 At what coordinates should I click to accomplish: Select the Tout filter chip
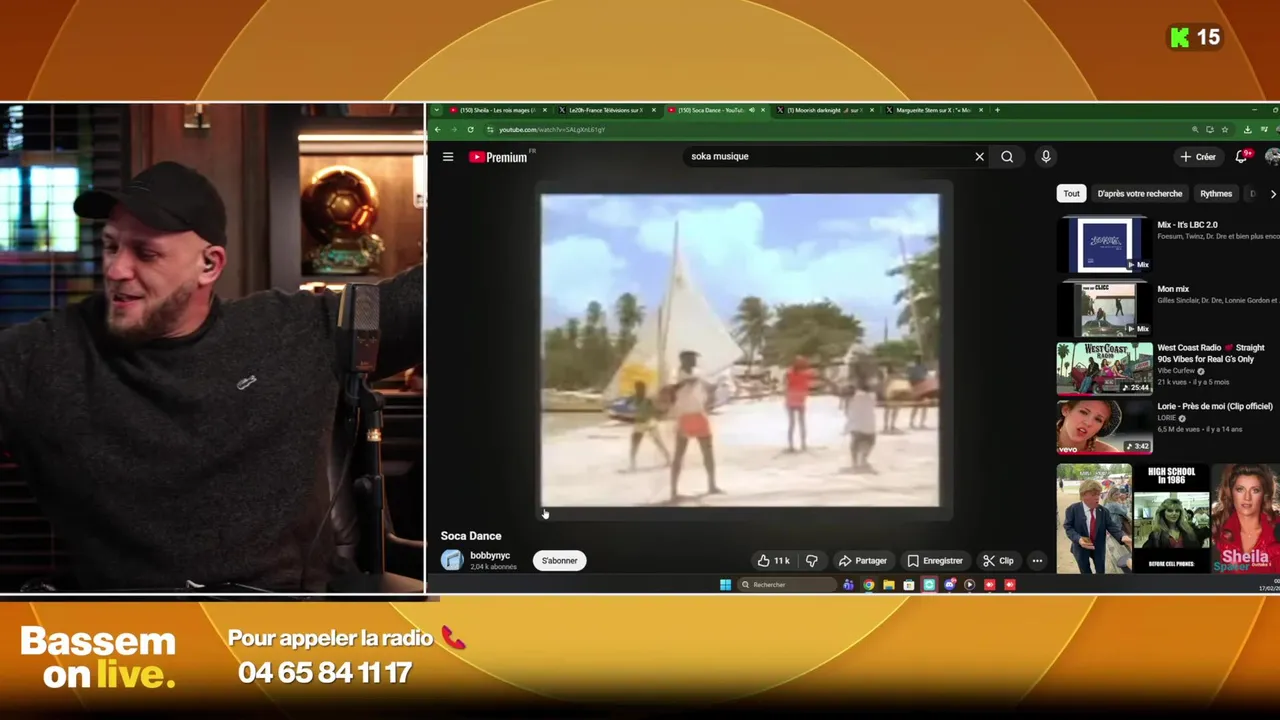coord(1071,194)
